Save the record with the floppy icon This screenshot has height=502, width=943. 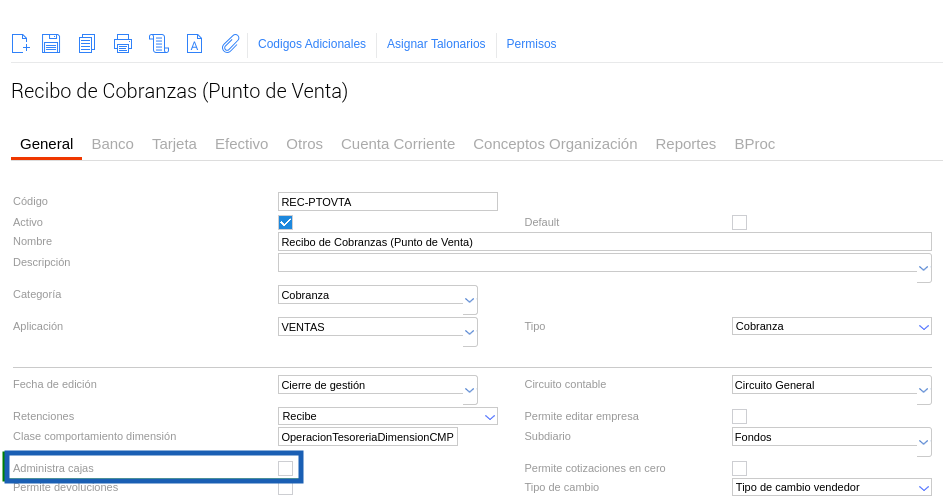coord(51,43)
